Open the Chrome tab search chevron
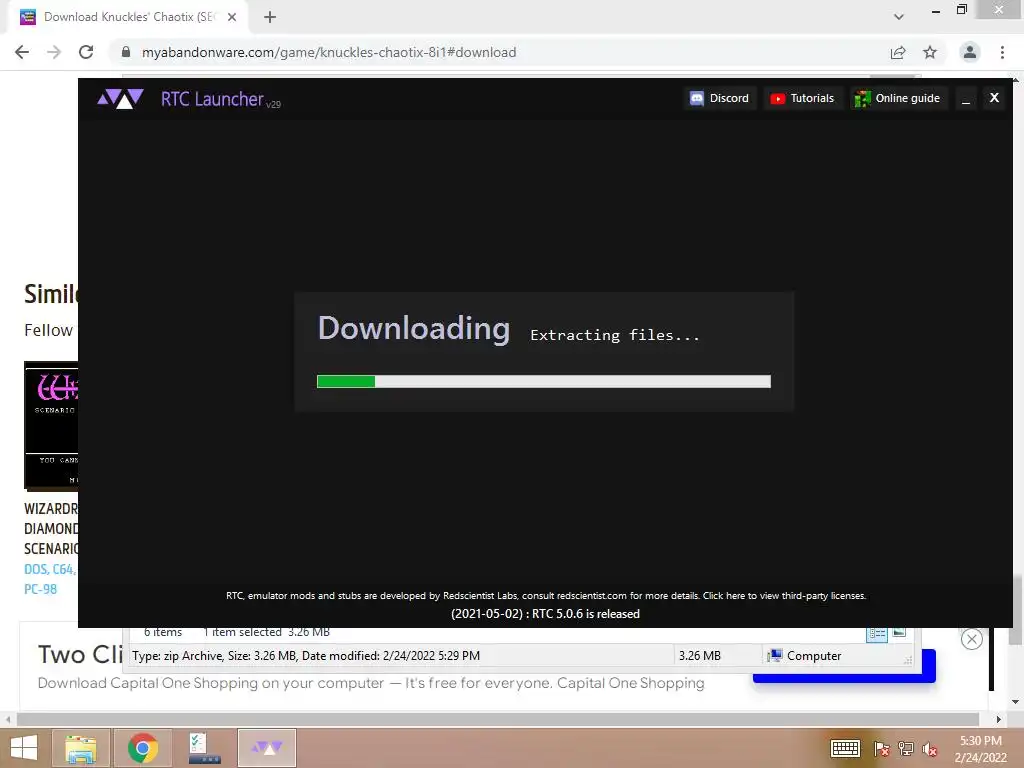This screenshot has width=1024, height=768. (899, 17)
